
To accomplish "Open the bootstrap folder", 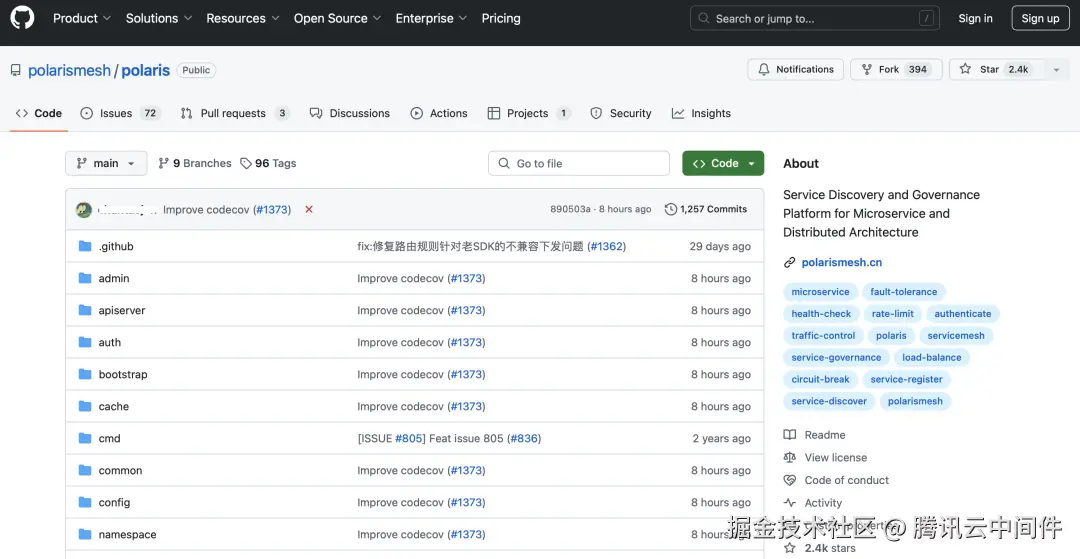I will tap(123, 375).
